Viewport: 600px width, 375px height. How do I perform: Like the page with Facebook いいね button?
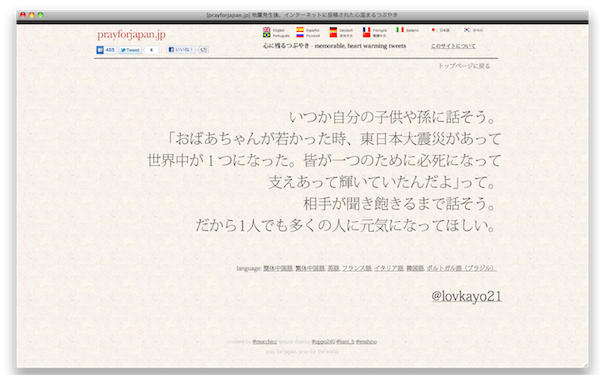(181, 49)
